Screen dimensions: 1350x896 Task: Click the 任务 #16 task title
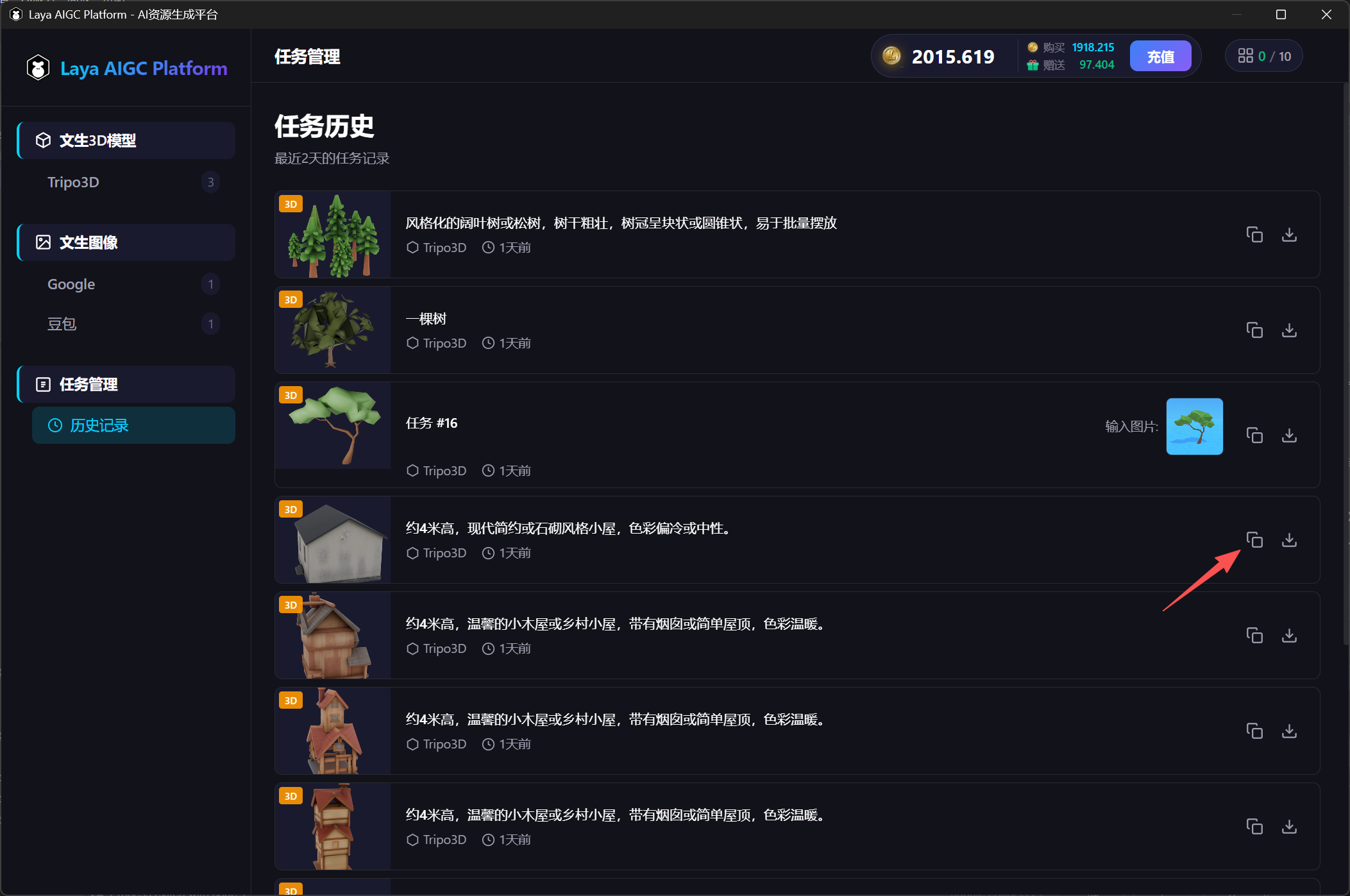pos(432,423)
